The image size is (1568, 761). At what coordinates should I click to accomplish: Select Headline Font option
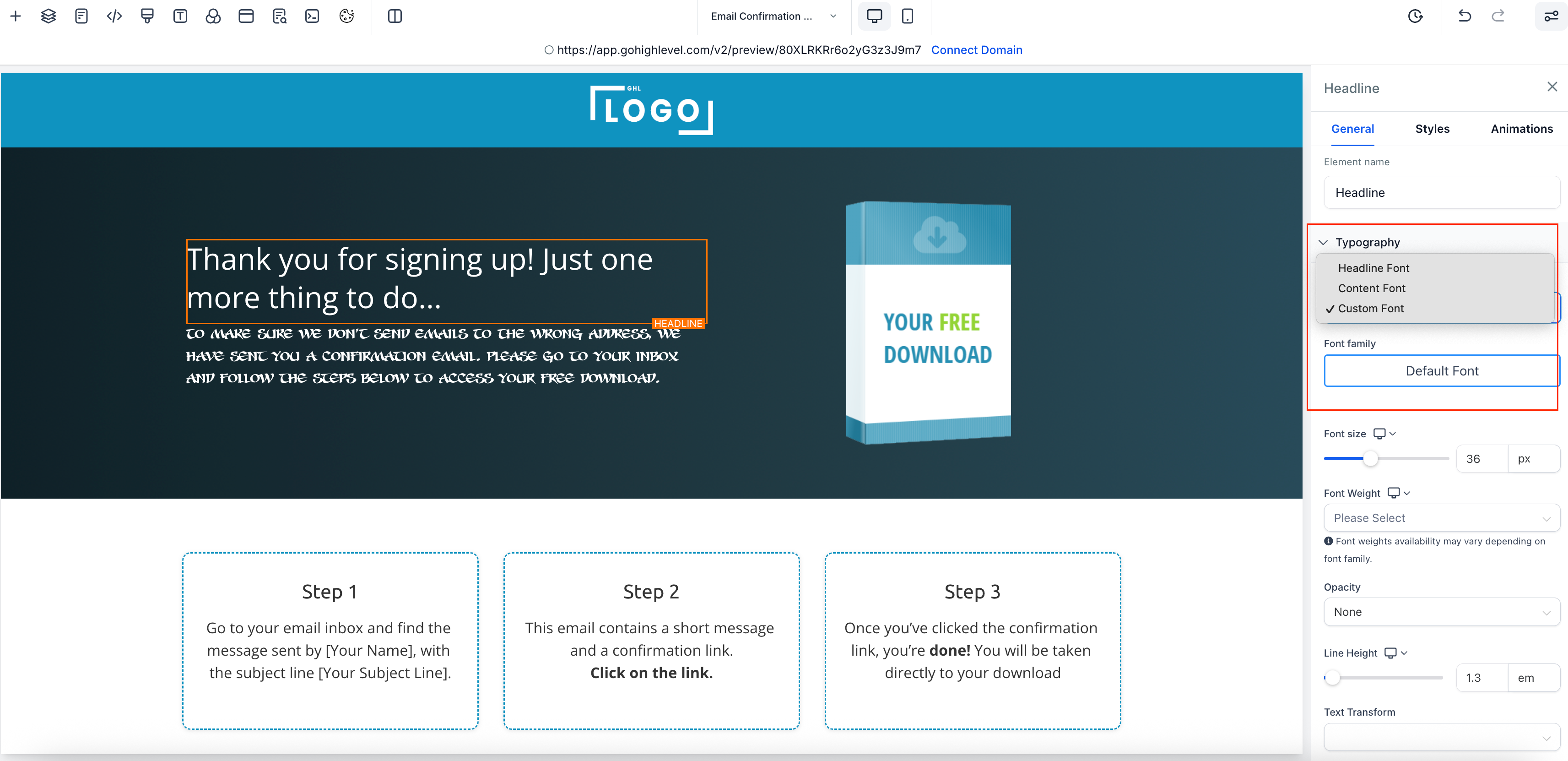pos(1373,268)
